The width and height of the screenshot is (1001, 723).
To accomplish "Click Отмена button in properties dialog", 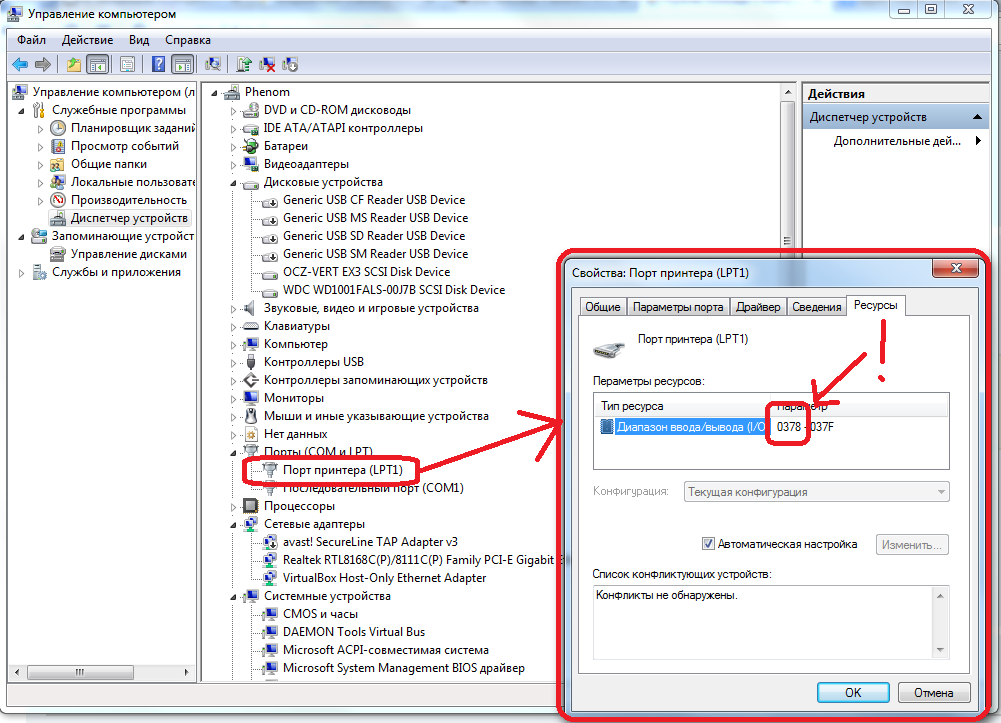I will tap(933, 692).
